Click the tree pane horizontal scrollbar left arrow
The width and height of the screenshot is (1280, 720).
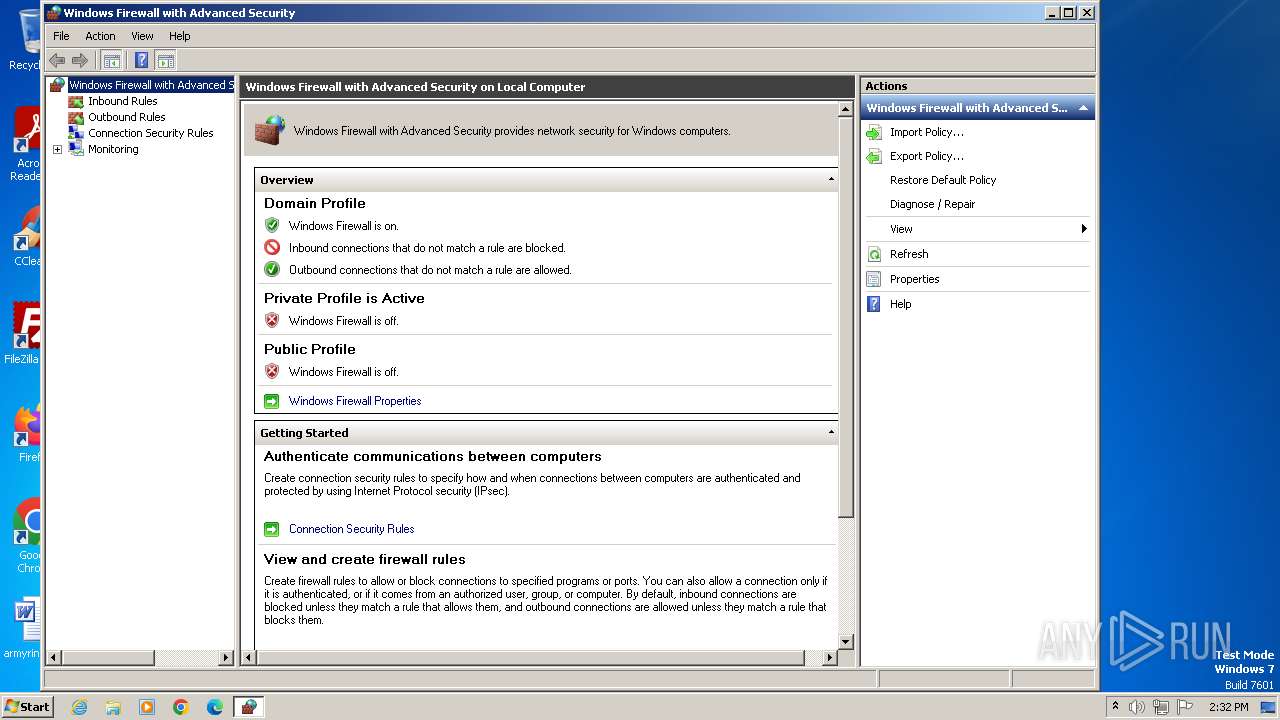tap(53, 658)
